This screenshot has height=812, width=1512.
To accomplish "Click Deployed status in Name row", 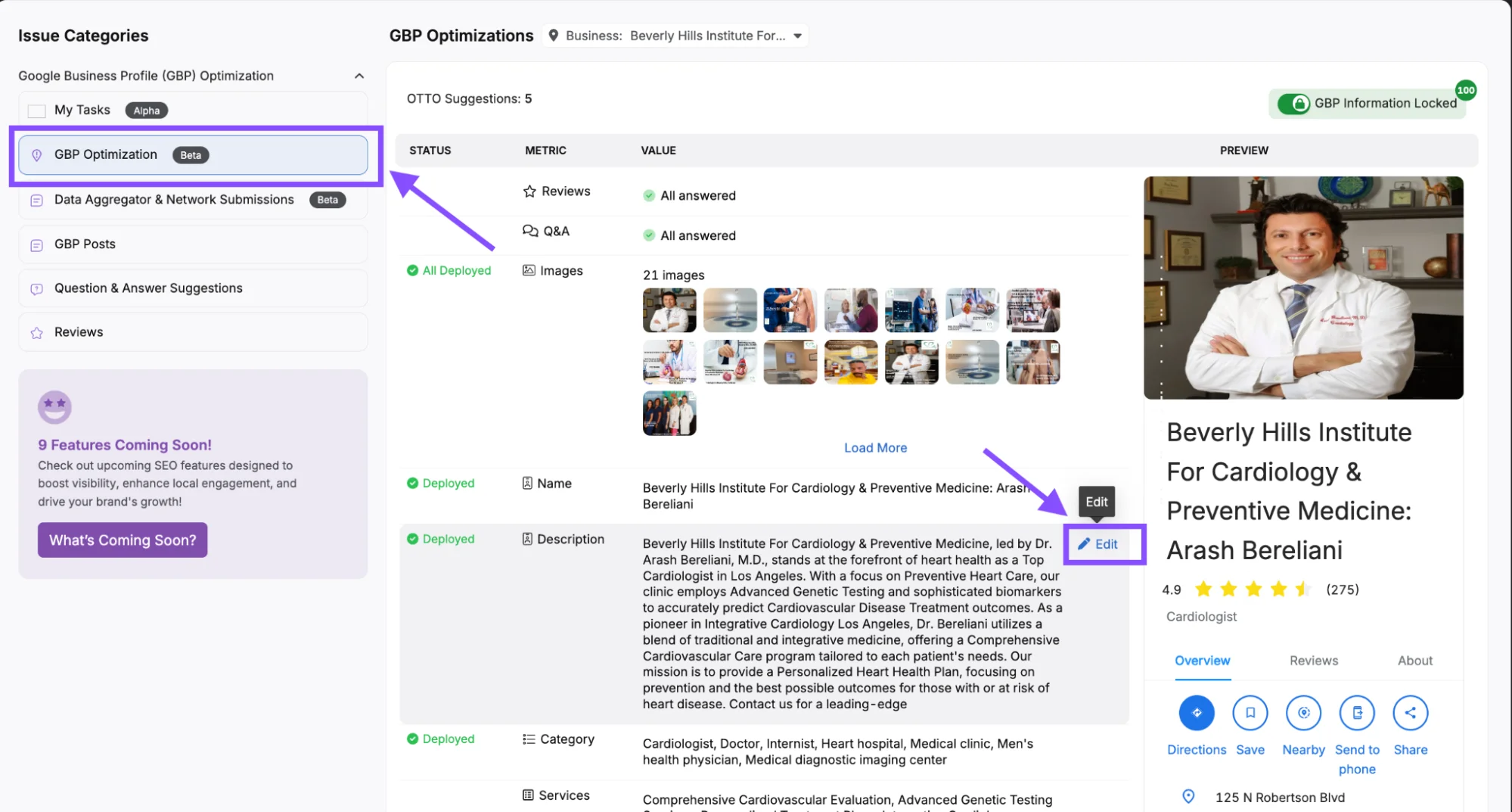I will coord(440,483).
